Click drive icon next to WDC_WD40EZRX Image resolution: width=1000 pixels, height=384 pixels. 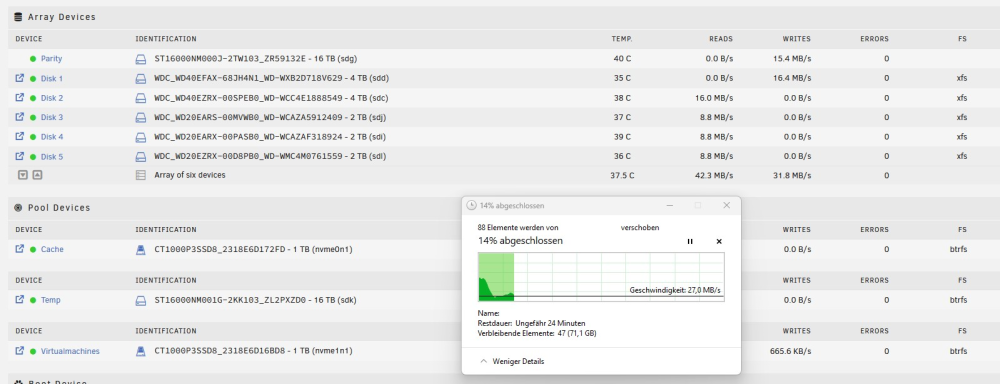tap(141, 98)
